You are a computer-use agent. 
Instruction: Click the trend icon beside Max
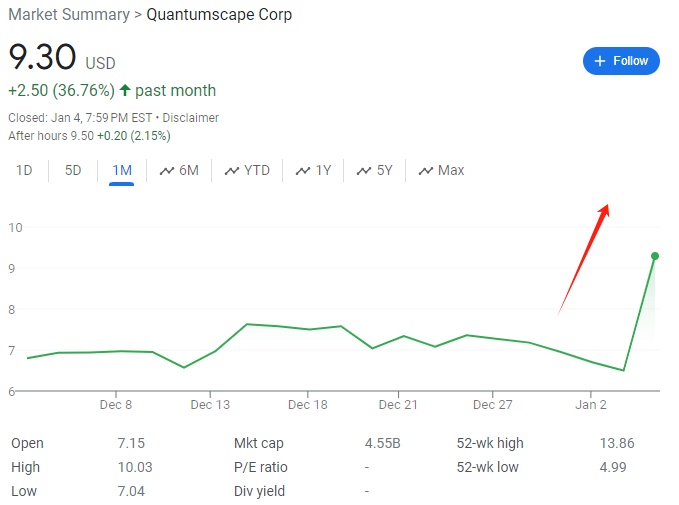tap(426, 171)
